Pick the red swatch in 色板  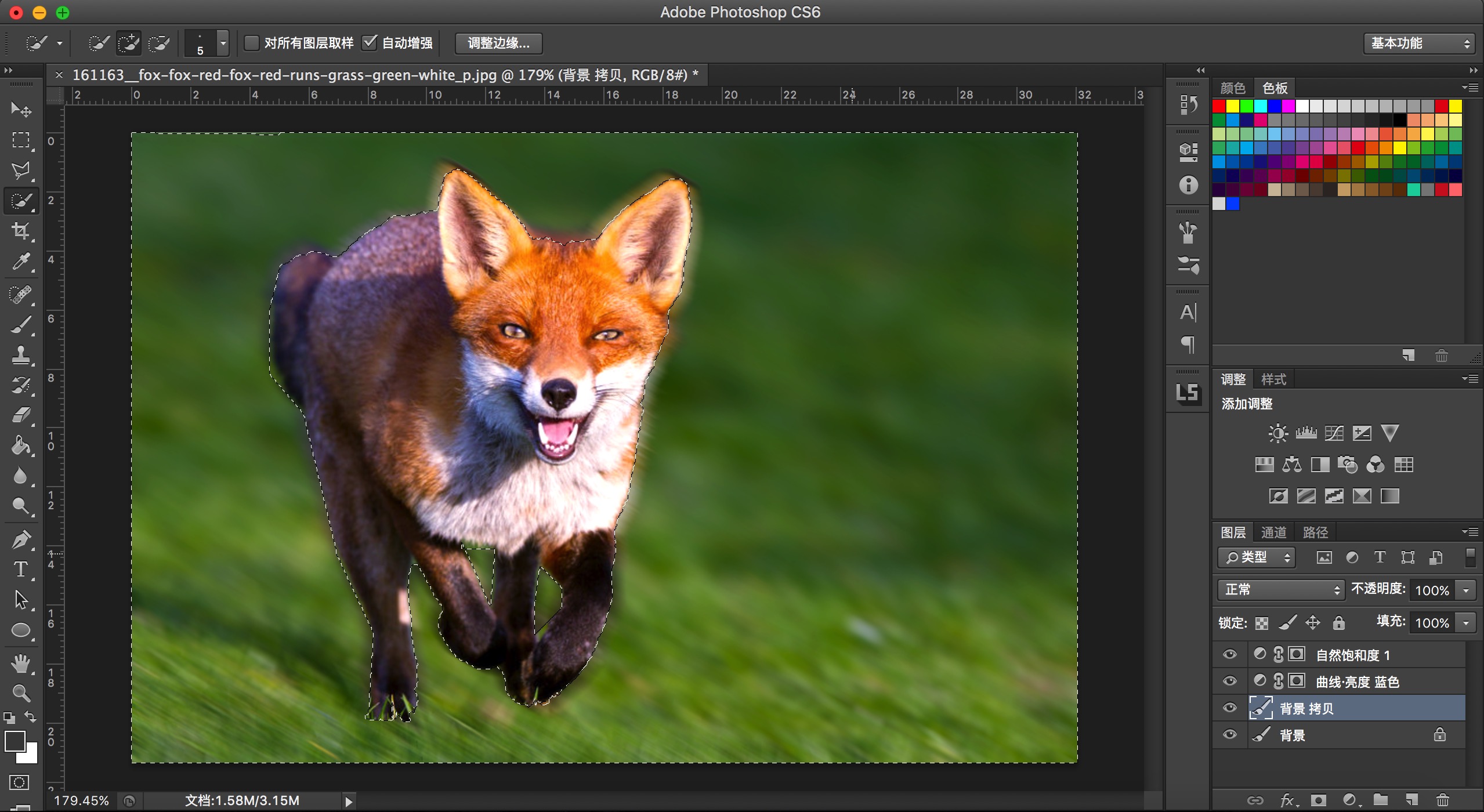pyautogui.click(x=1219, y=106)
